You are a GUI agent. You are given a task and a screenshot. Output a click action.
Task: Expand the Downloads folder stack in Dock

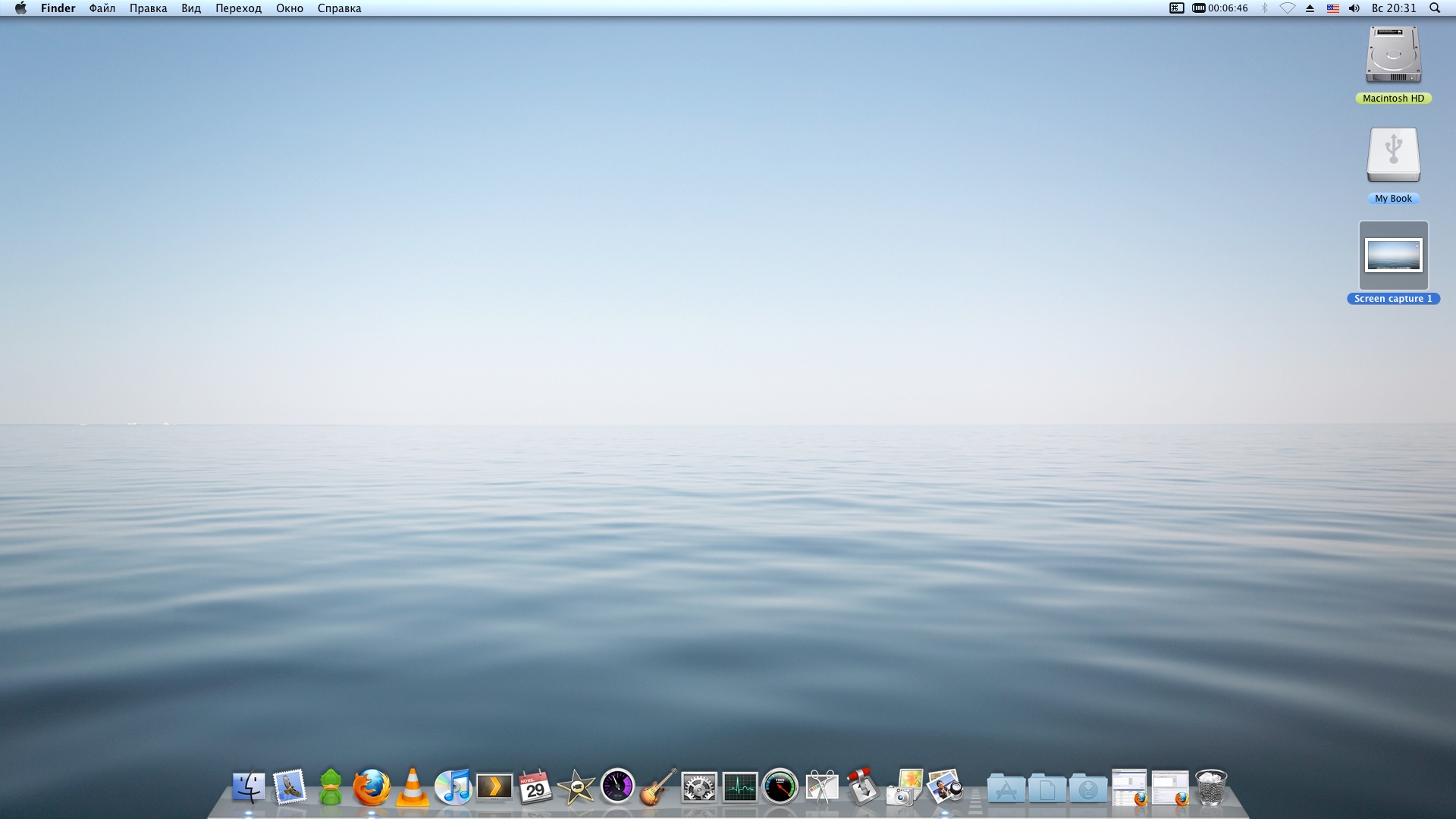pos(1088,789)
